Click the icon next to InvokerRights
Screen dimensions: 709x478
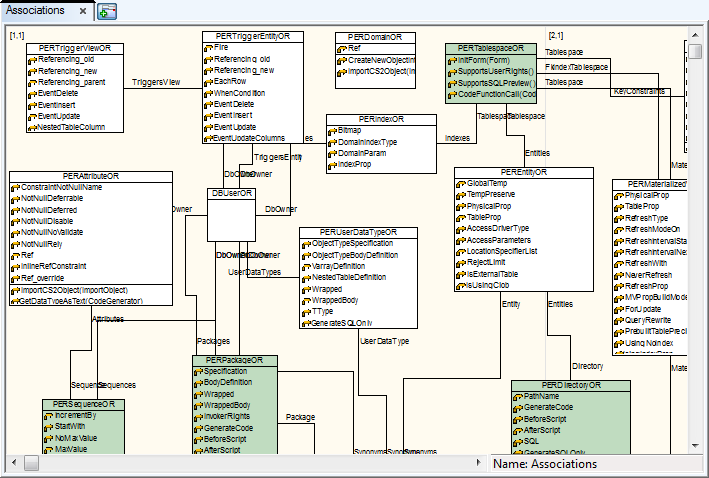[x=198, y=416]
